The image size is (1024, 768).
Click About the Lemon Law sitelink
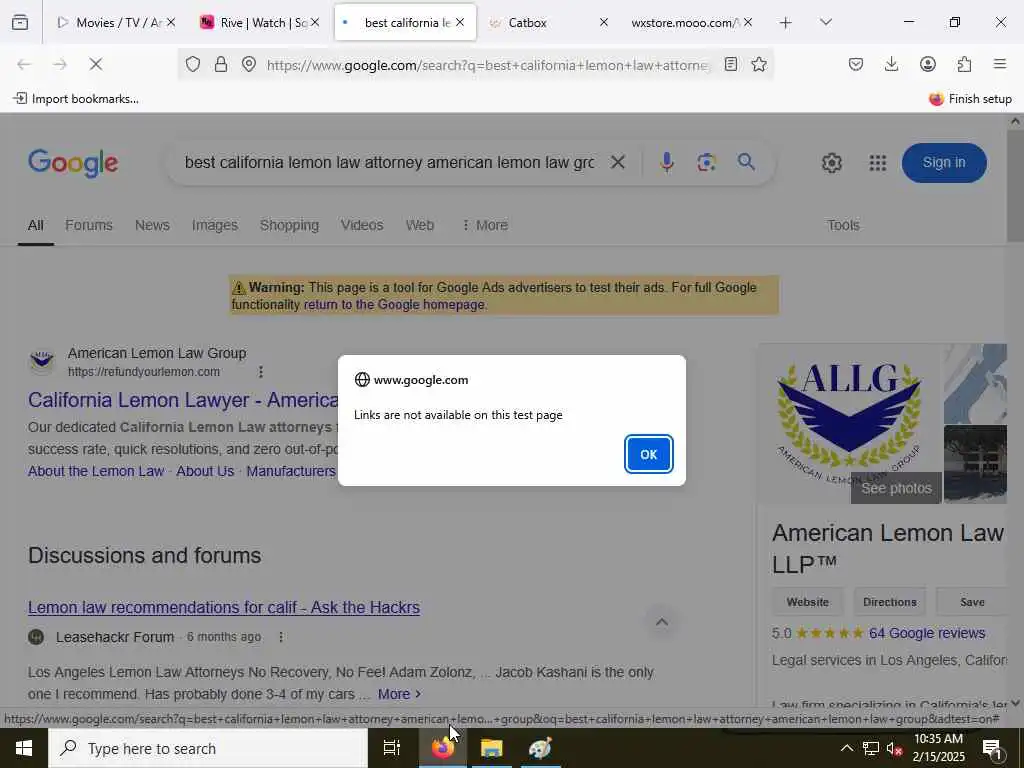(x=96, y=471)
